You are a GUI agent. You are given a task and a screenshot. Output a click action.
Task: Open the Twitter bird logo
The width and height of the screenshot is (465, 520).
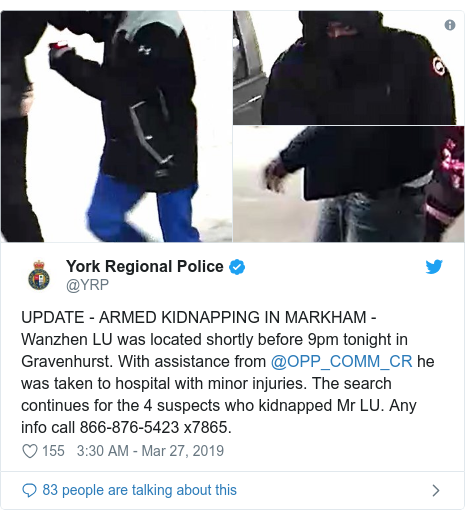pos(434,267)
